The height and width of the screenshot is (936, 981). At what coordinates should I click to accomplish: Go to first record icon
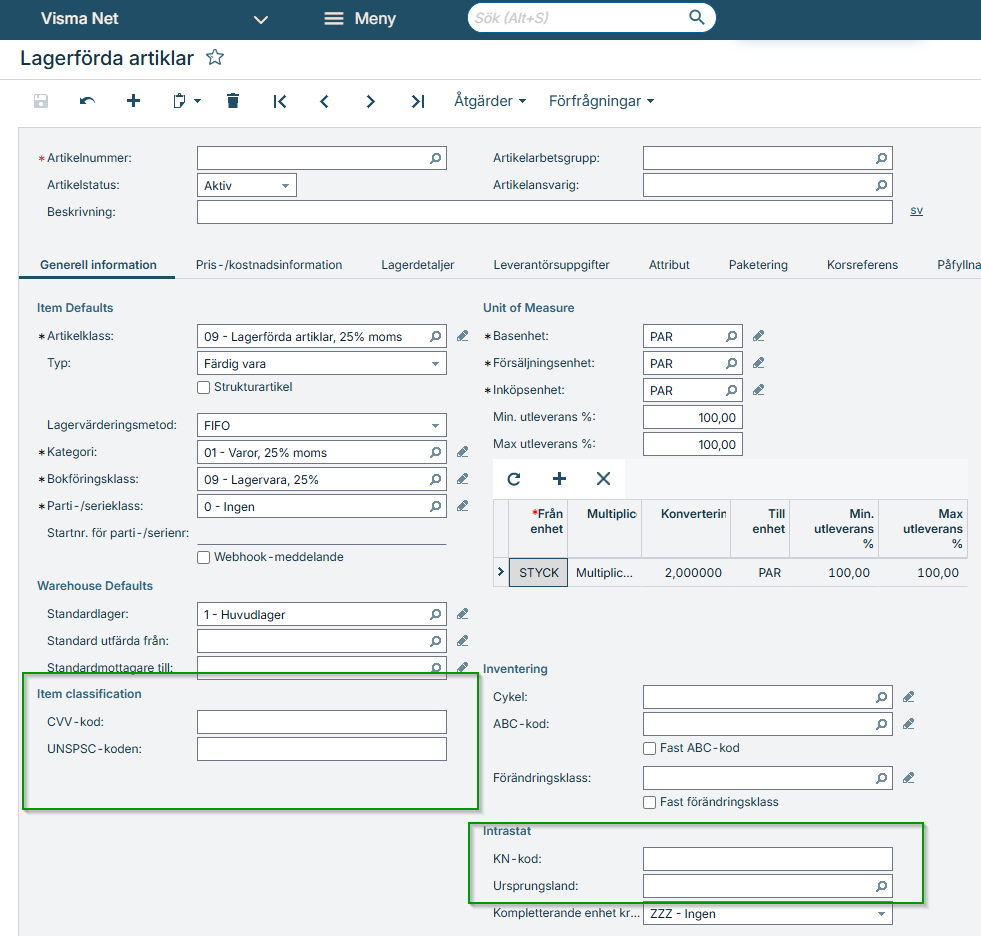(280, 101)
